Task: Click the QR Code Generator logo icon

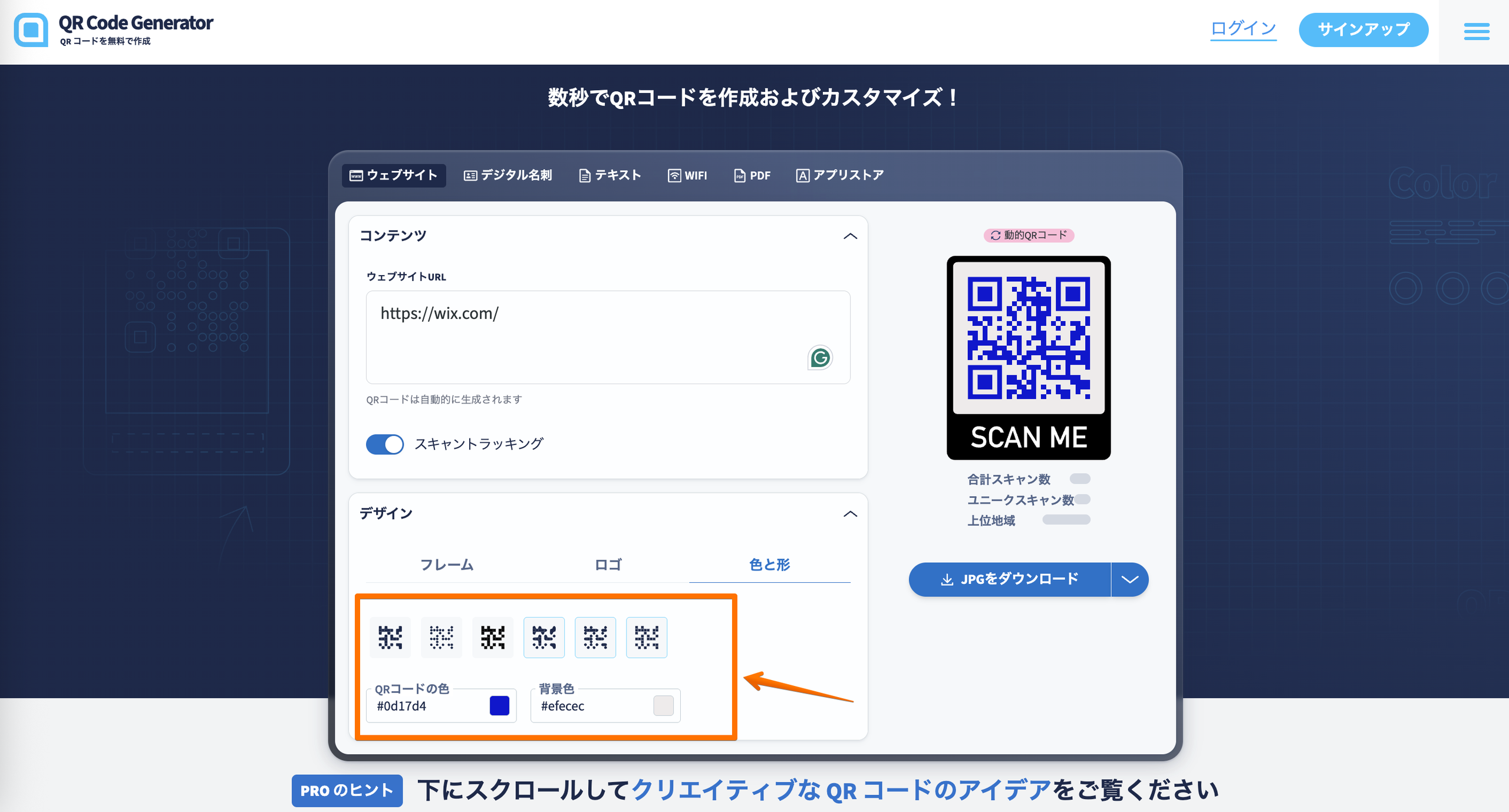Action: [31, 29]
